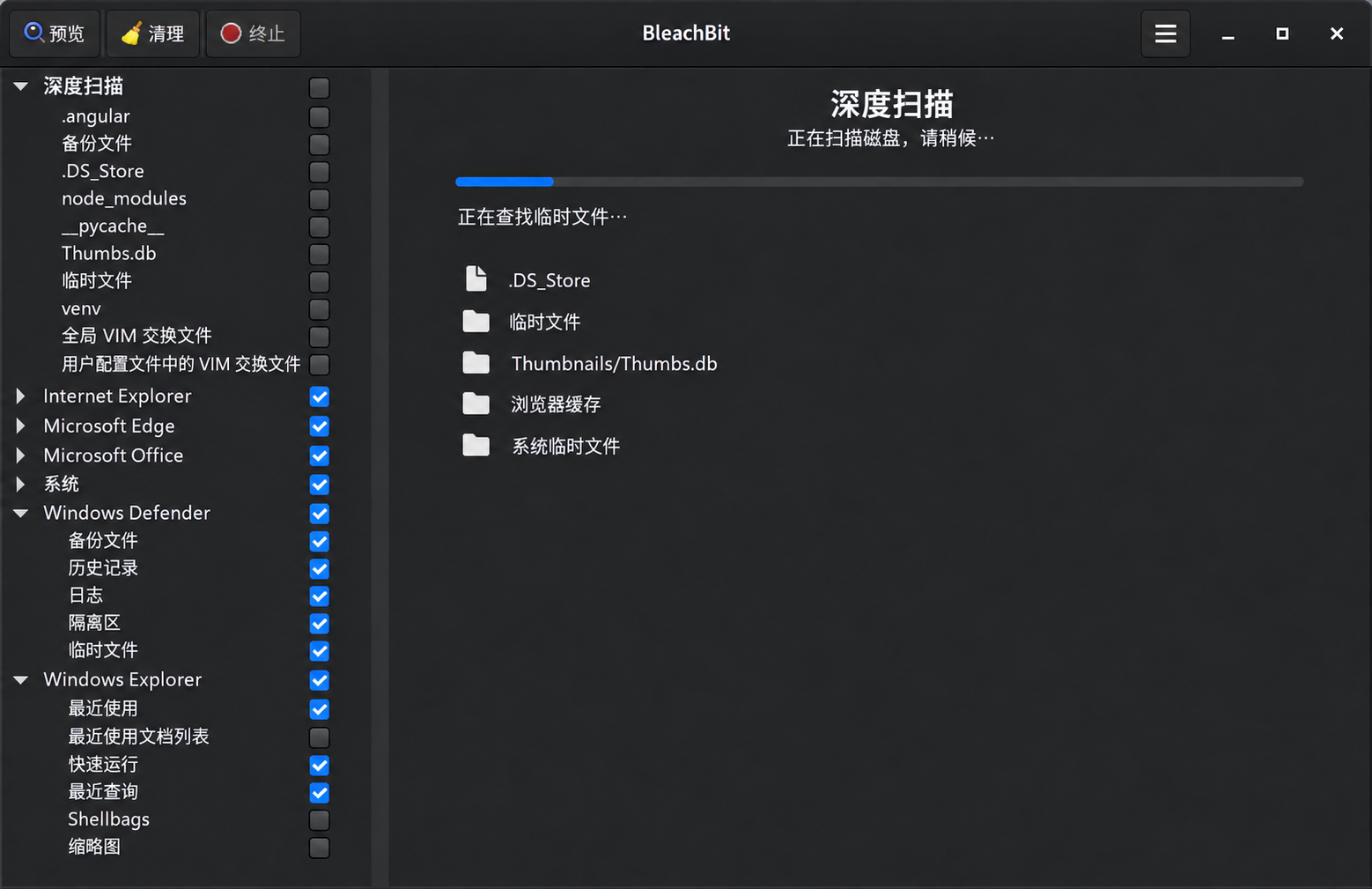
Task: Check the 缩略图 option
Action: click(320, 848)
